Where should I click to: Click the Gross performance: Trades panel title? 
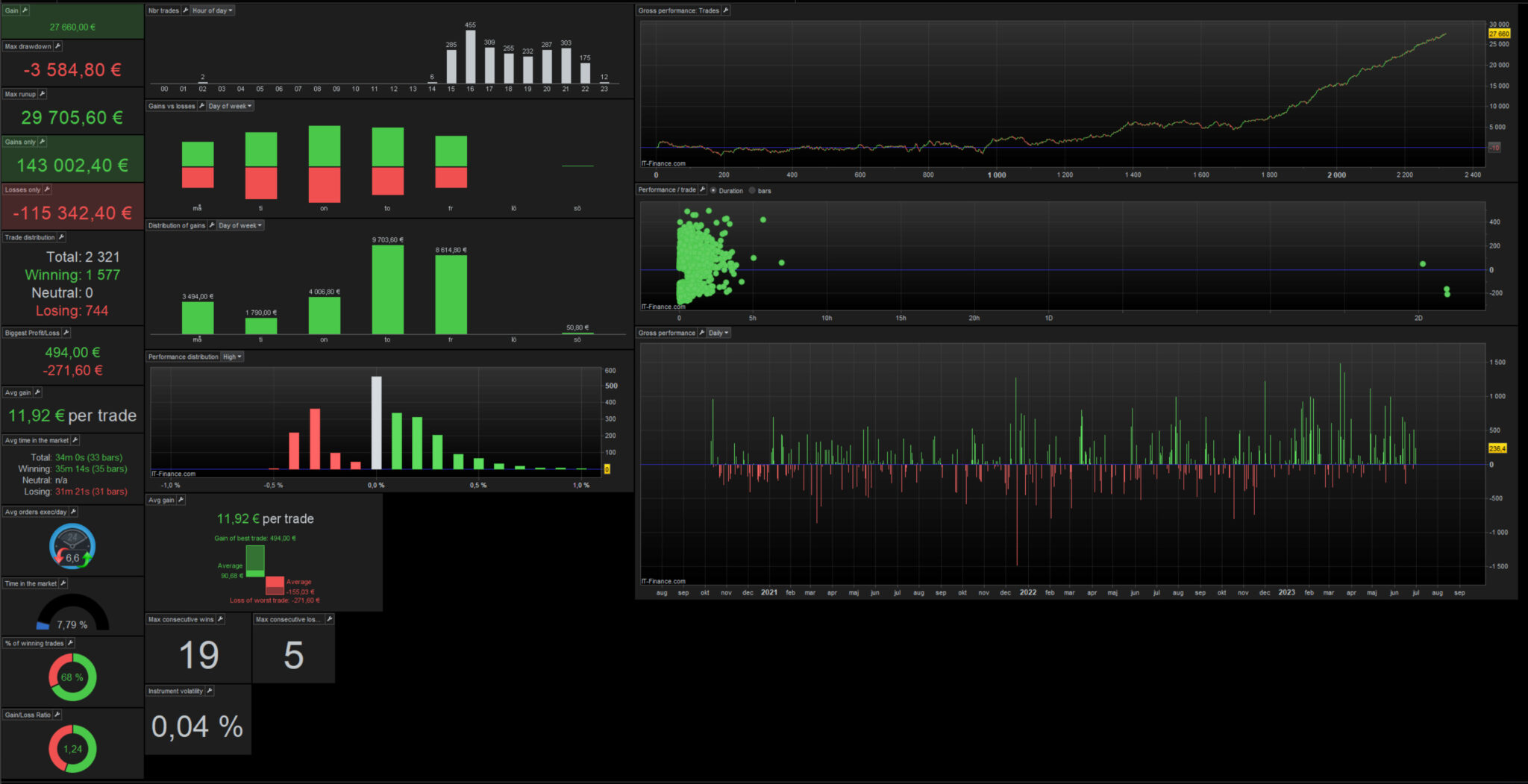[679, 10]
